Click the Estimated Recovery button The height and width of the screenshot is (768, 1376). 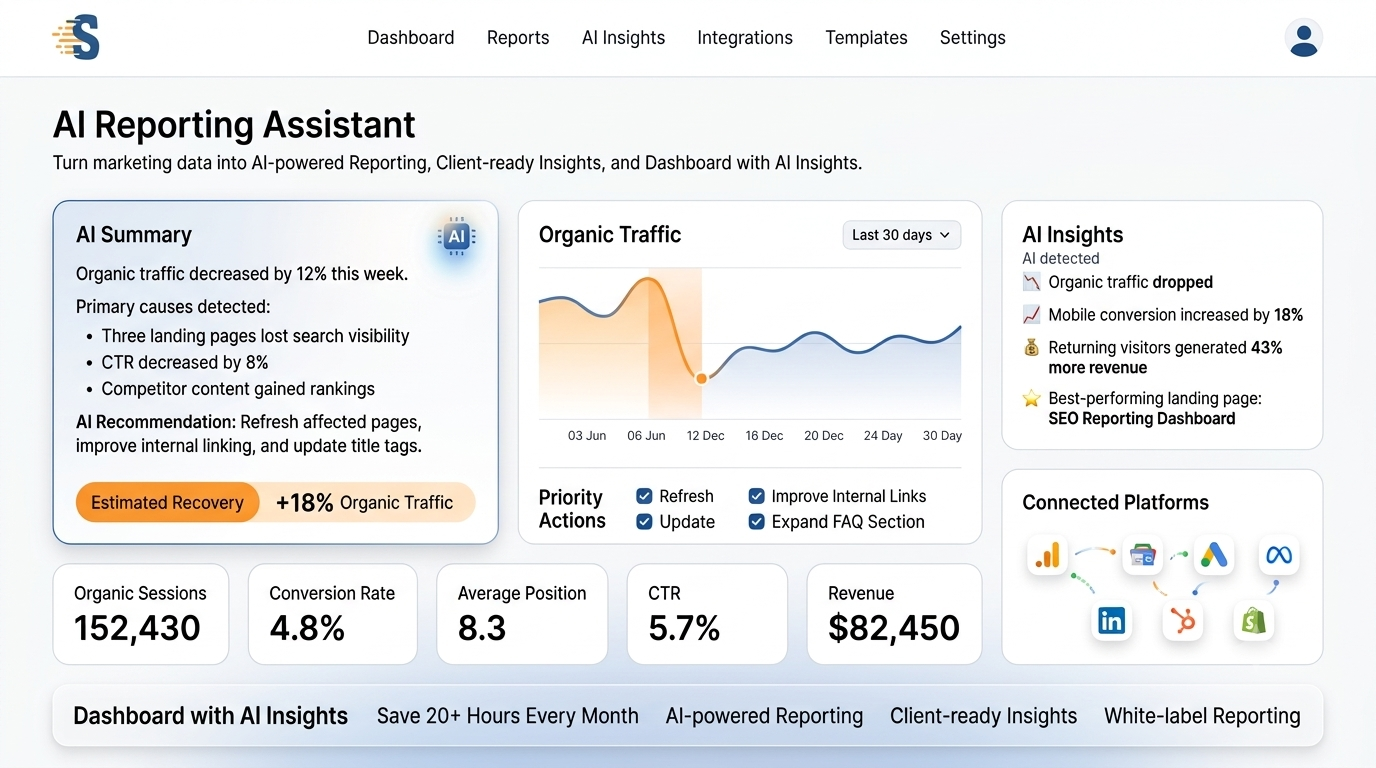click(x=168, y=503)
